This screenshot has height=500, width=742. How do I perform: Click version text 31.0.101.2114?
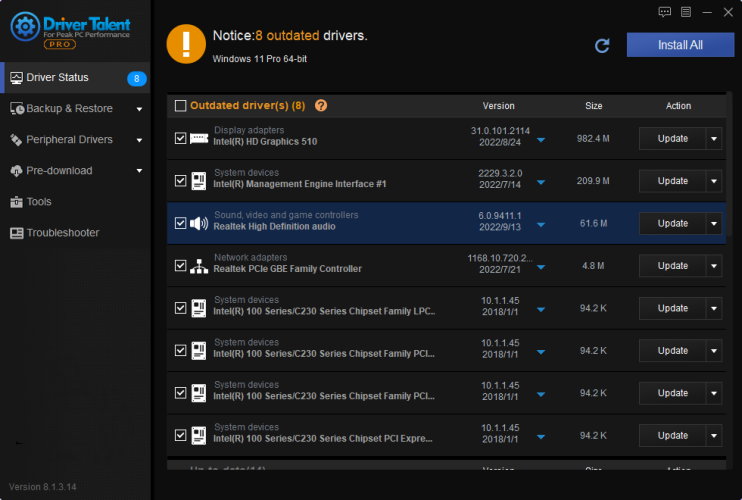point(500,131)
